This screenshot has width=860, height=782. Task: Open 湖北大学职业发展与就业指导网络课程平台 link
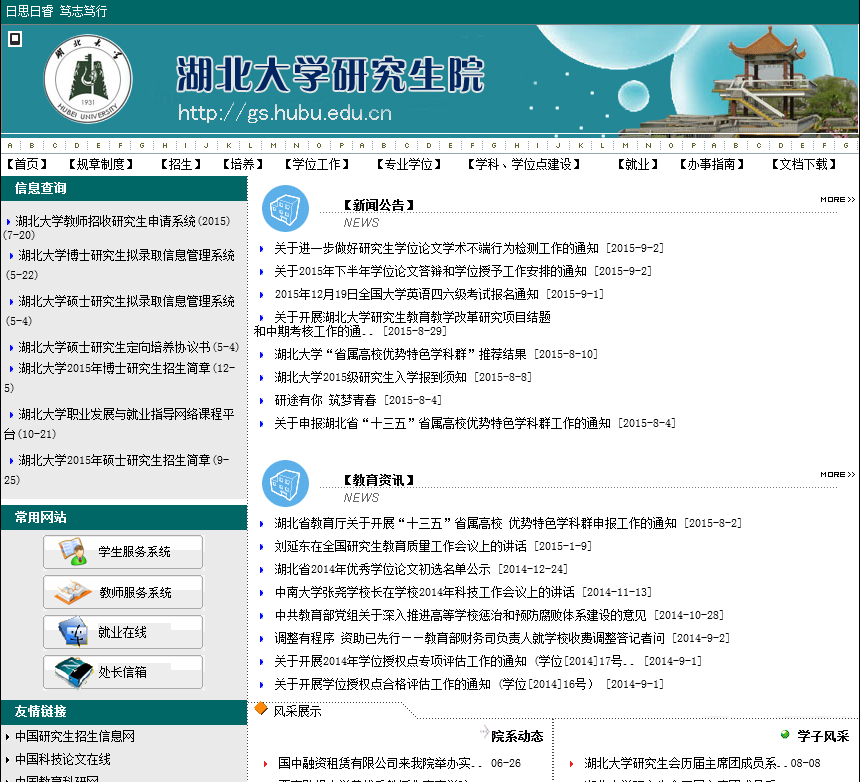[126, 414]
